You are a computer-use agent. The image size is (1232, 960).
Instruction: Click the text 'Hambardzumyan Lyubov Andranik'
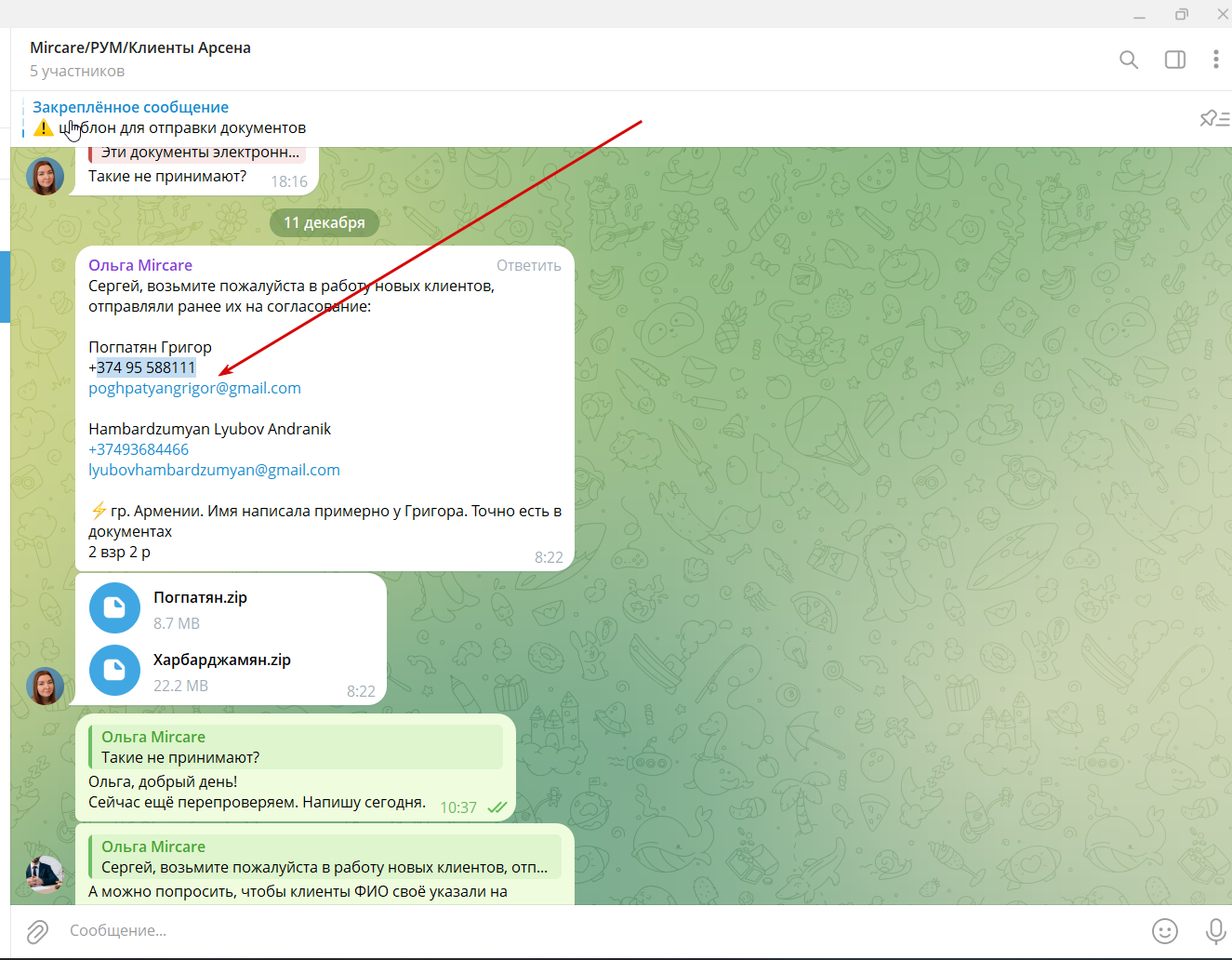click(210, 429)
